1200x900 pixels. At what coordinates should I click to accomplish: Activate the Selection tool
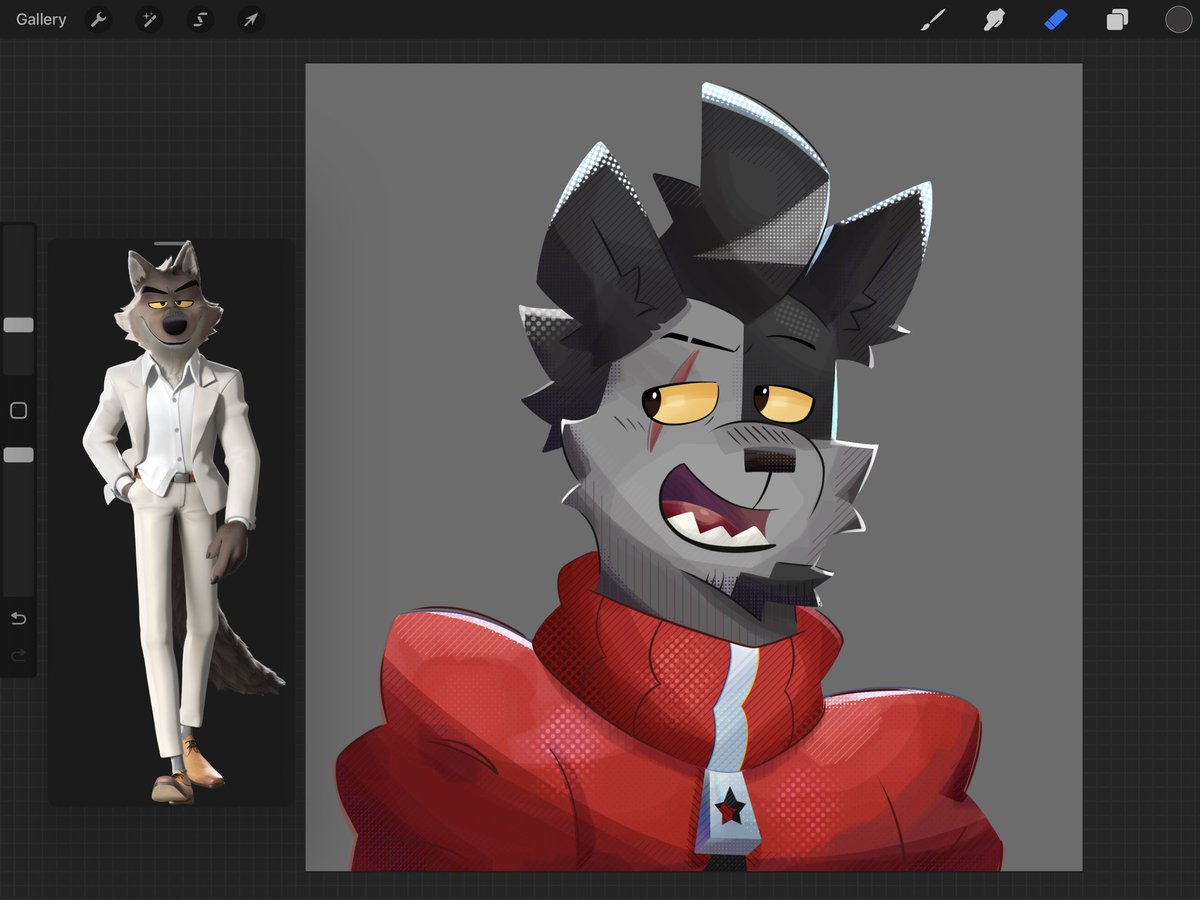click(x=200, y=20)
